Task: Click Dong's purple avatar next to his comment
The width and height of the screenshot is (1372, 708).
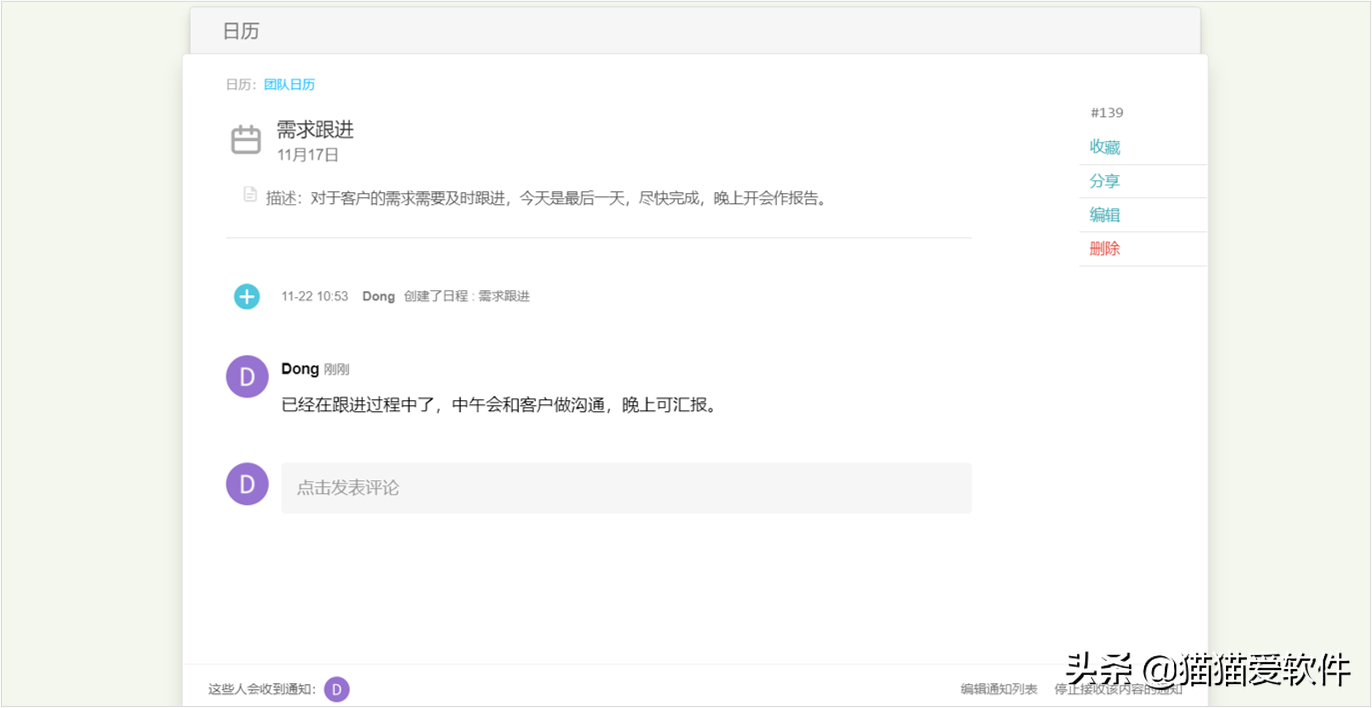Action: [247, 376]
